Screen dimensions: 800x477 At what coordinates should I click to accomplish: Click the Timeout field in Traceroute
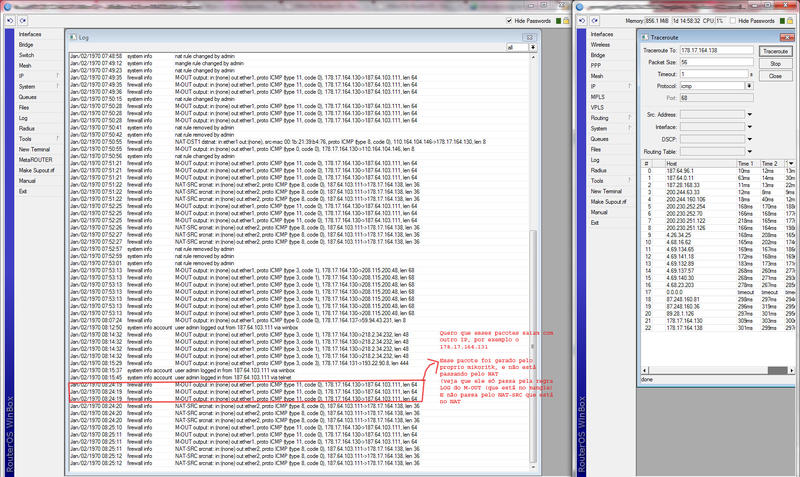(x=714, y=74)
